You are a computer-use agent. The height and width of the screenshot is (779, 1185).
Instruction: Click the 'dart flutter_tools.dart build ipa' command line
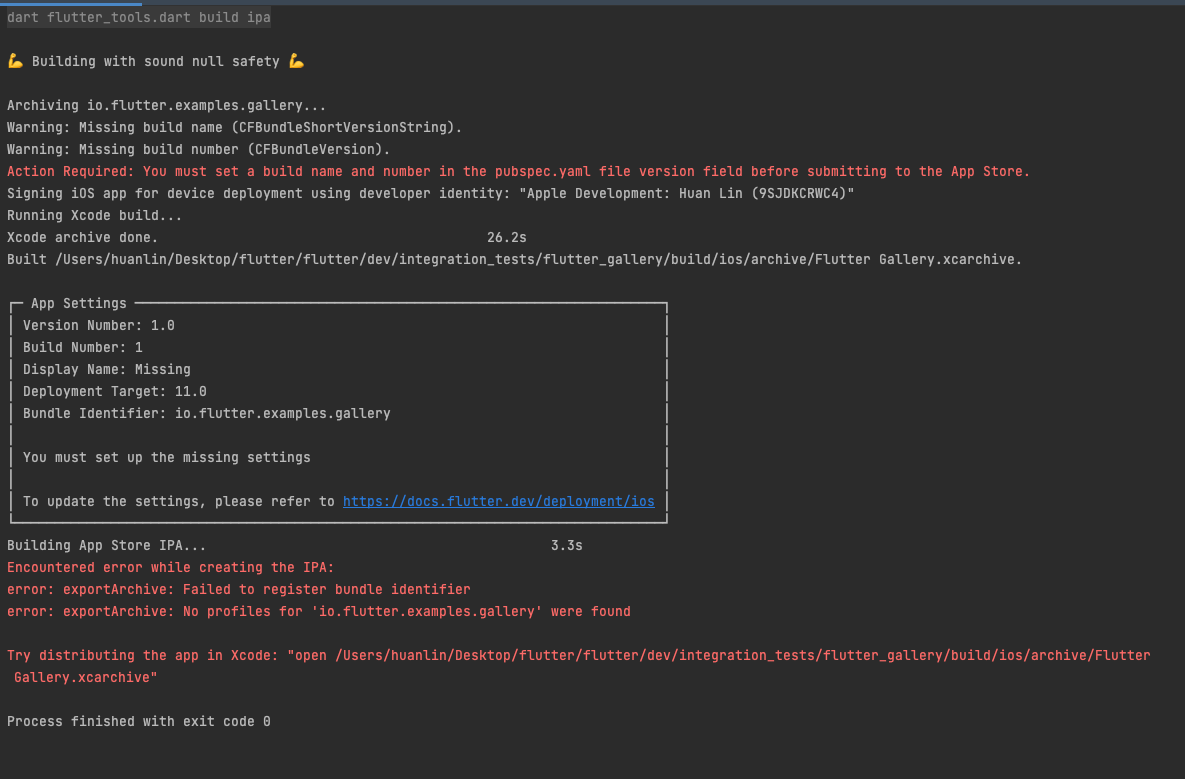139,17
